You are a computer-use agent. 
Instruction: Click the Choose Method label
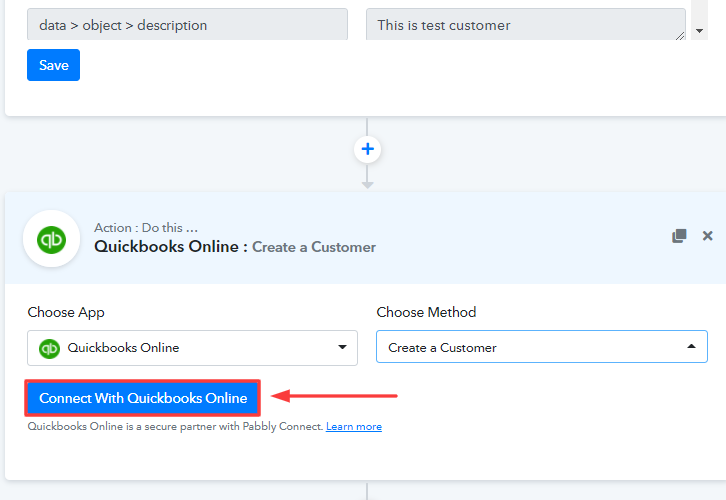[426, 312]
